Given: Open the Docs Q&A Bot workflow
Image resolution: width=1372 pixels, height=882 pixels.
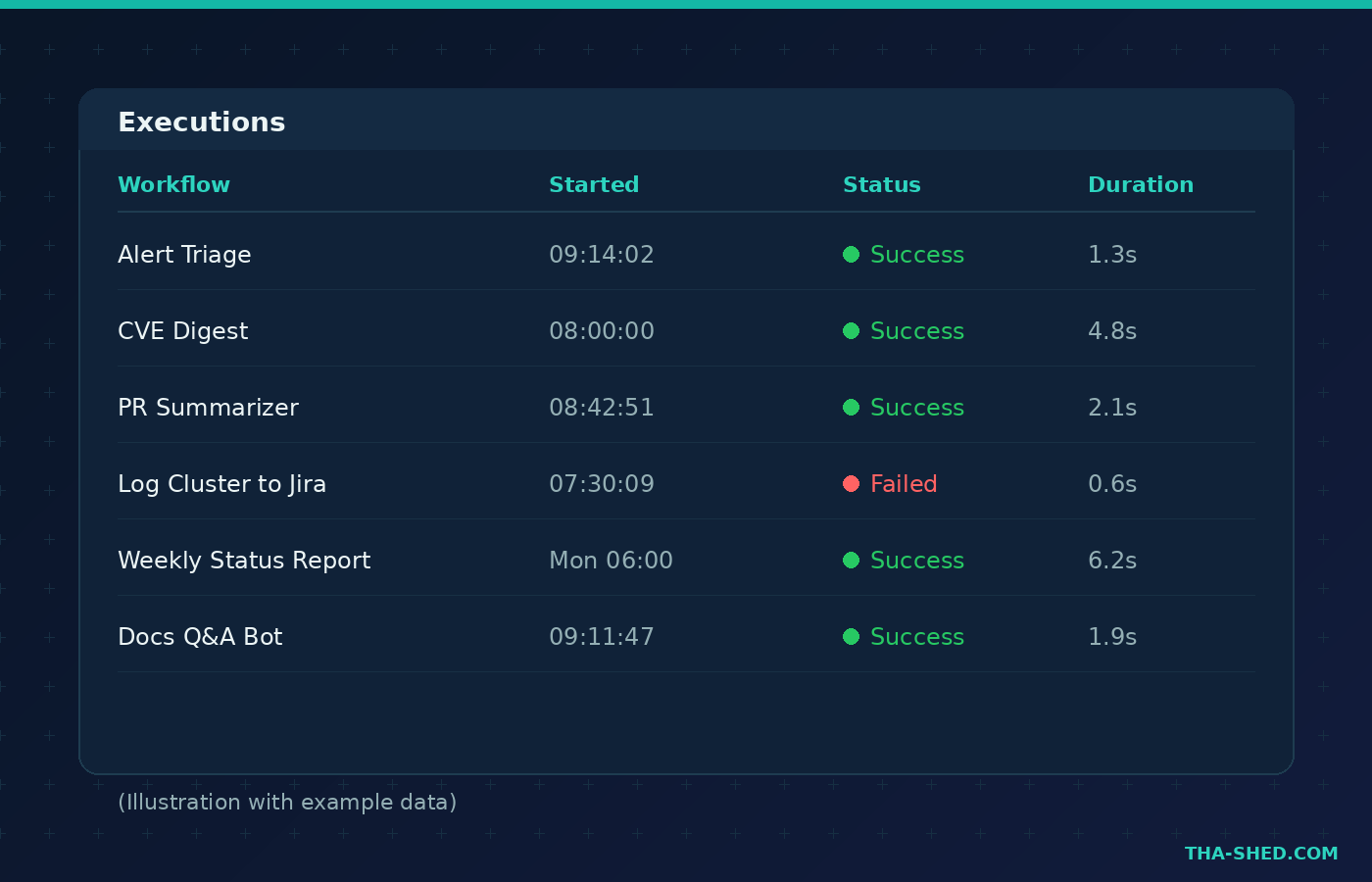Looking at the screenshot, I should (x=200, y=637).
